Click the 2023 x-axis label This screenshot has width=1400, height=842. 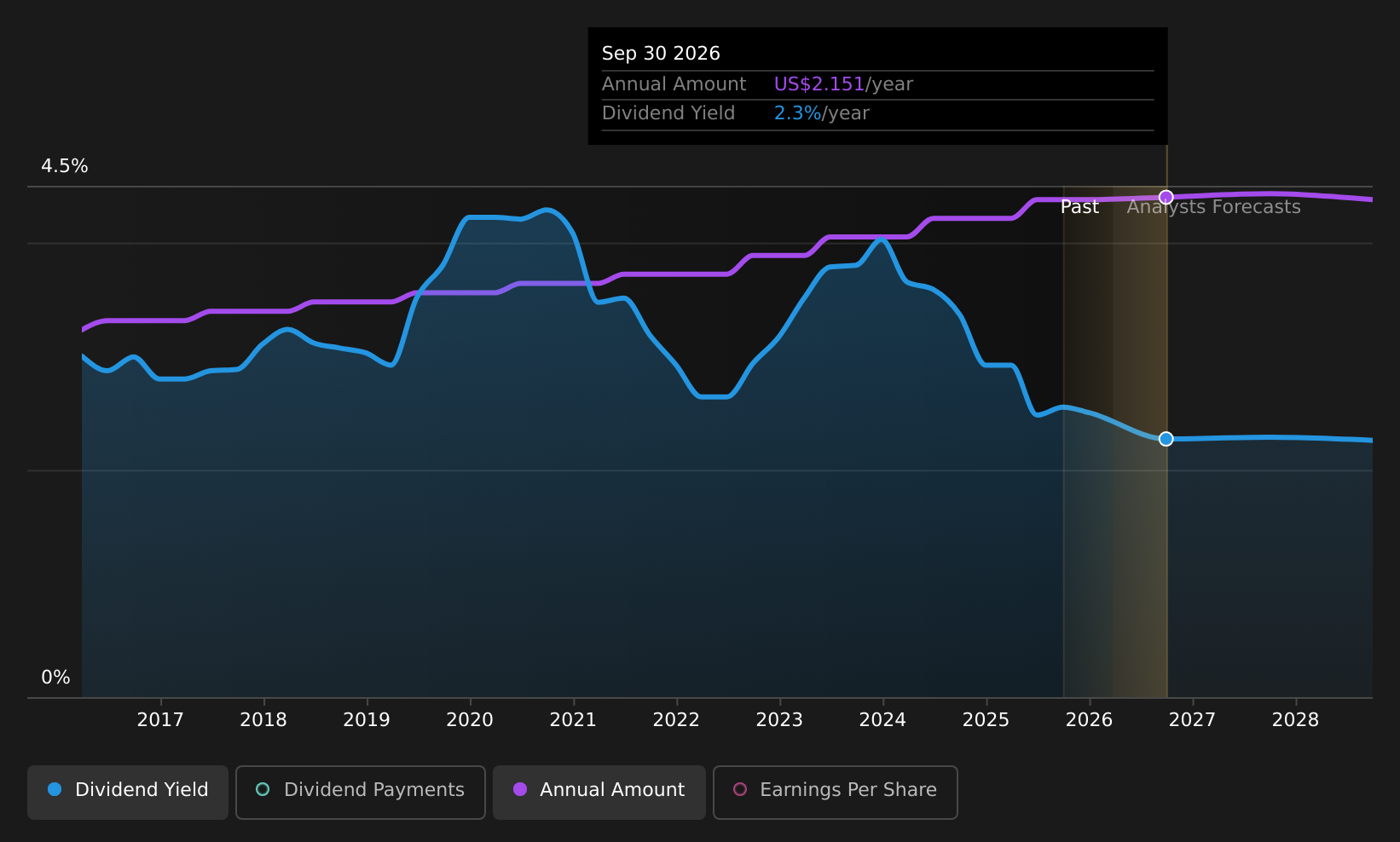click(x=779, y=720)
